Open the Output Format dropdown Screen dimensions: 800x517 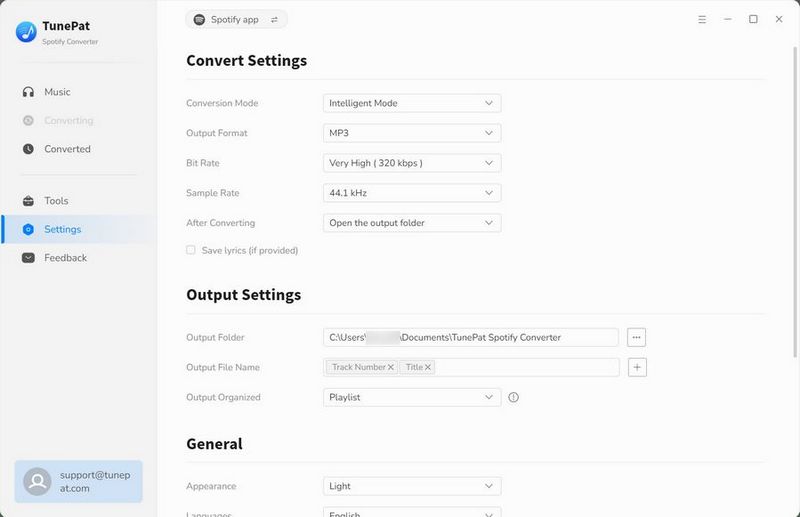[412, 133]
